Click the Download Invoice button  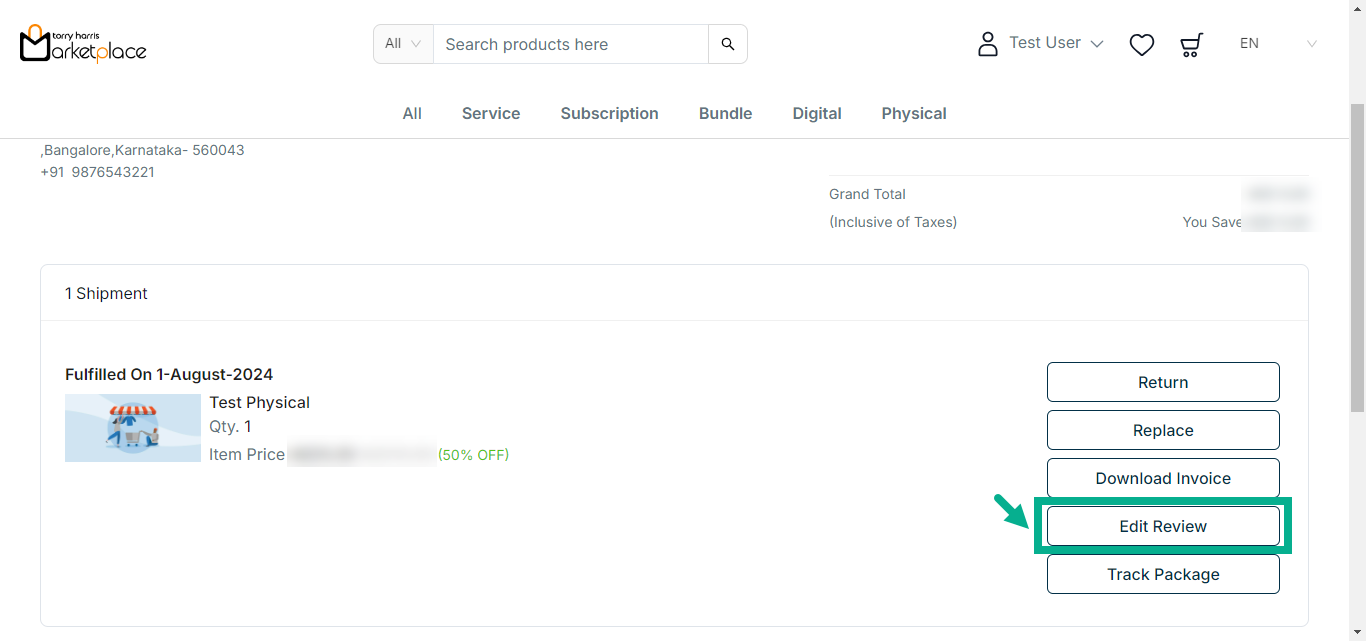coord(1163,478)
